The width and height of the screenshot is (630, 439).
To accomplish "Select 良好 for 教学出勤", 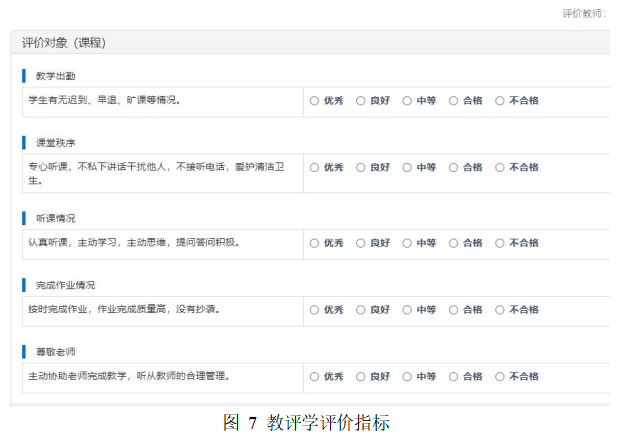I will point(361,100).
